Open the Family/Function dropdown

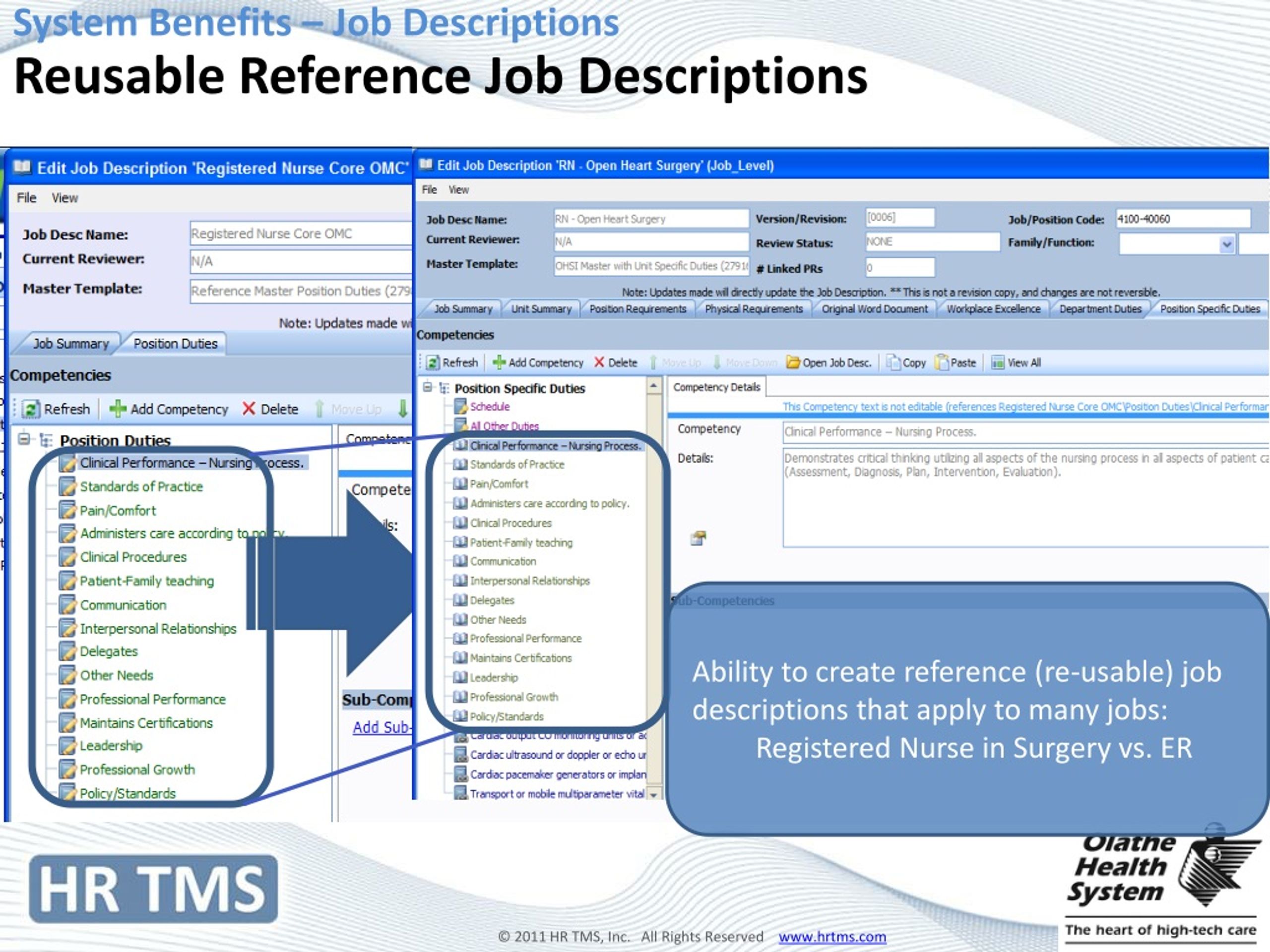coord(1226,244)
